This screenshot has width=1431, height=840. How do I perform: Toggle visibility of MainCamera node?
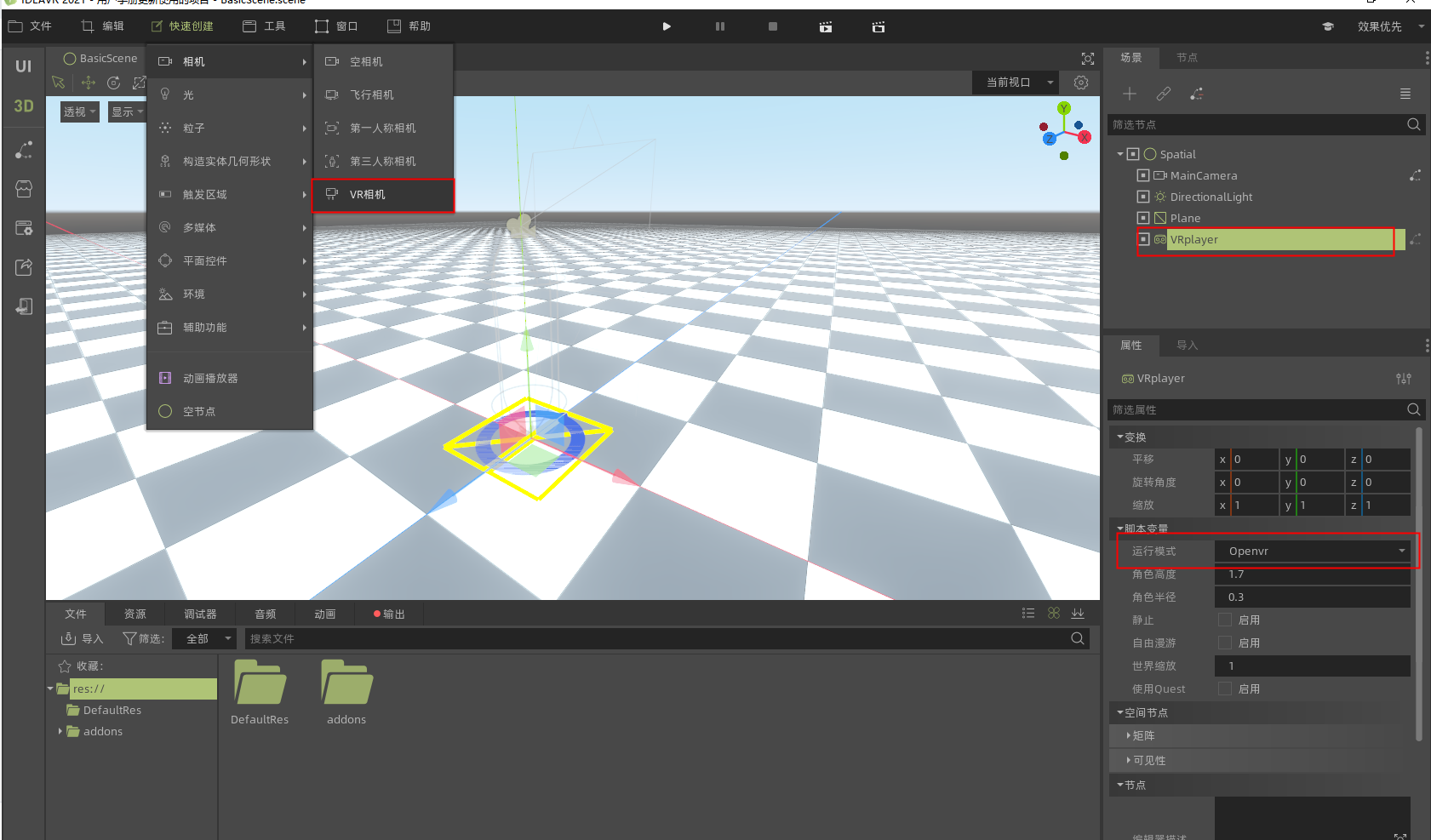[1143, 175]
